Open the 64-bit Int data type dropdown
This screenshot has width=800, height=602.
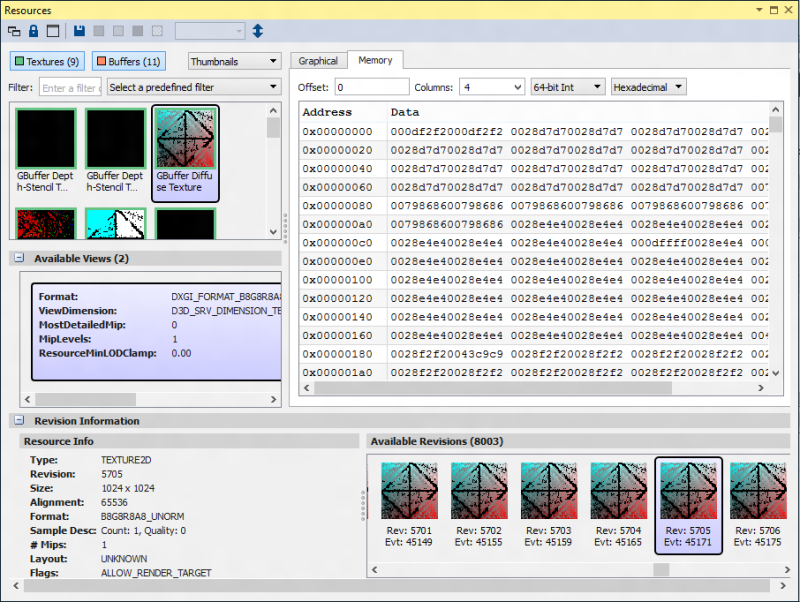567,87
